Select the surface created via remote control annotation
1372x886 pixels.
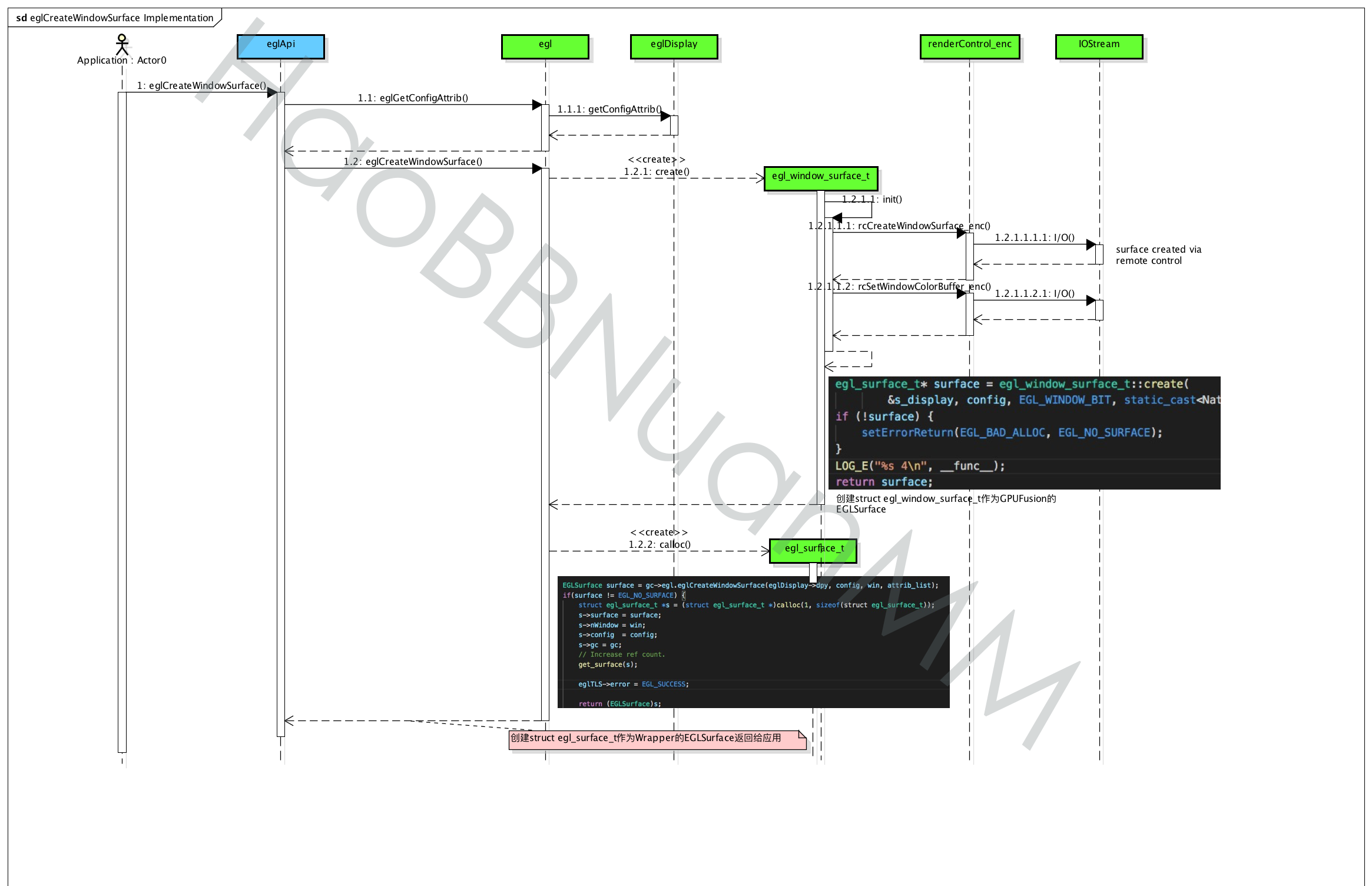[1158, 254]
